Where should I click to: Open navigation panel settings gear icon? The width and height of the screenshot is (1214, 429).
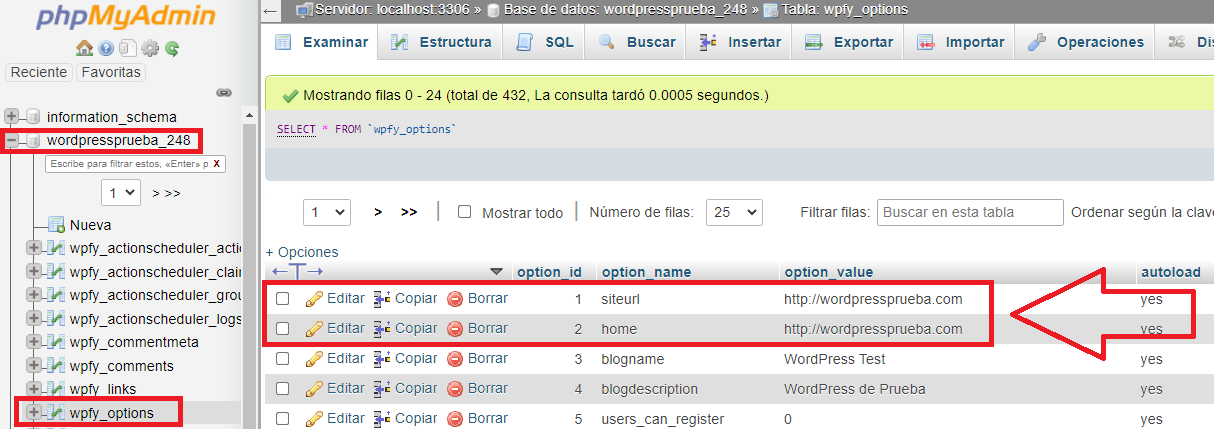[x=150, y=48]
